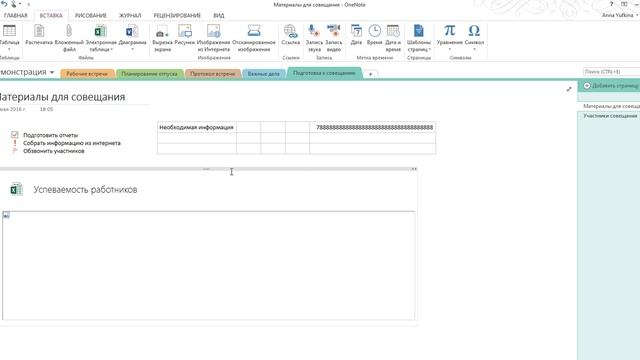Click the page time 18:05
Screen dimensions: 640x360
tap(47, 109)
